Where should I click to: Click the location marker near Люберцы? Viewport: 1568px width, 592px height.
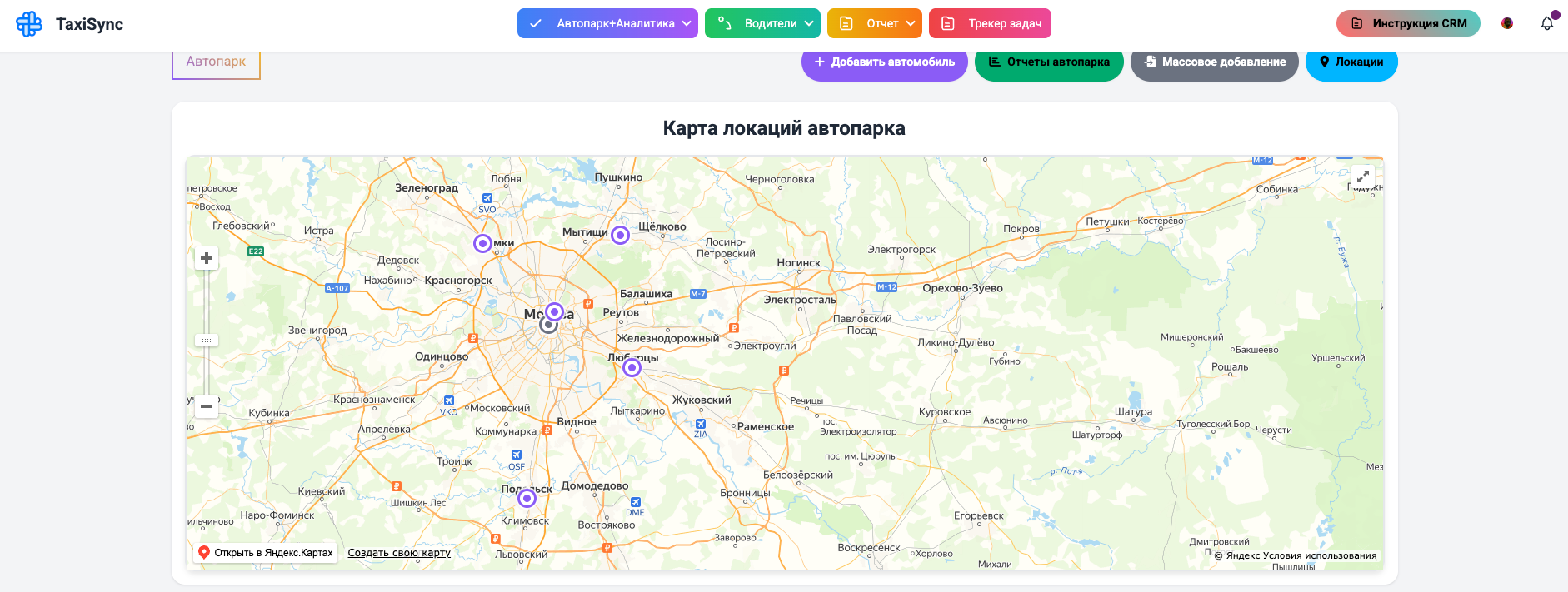pos(632,367)
